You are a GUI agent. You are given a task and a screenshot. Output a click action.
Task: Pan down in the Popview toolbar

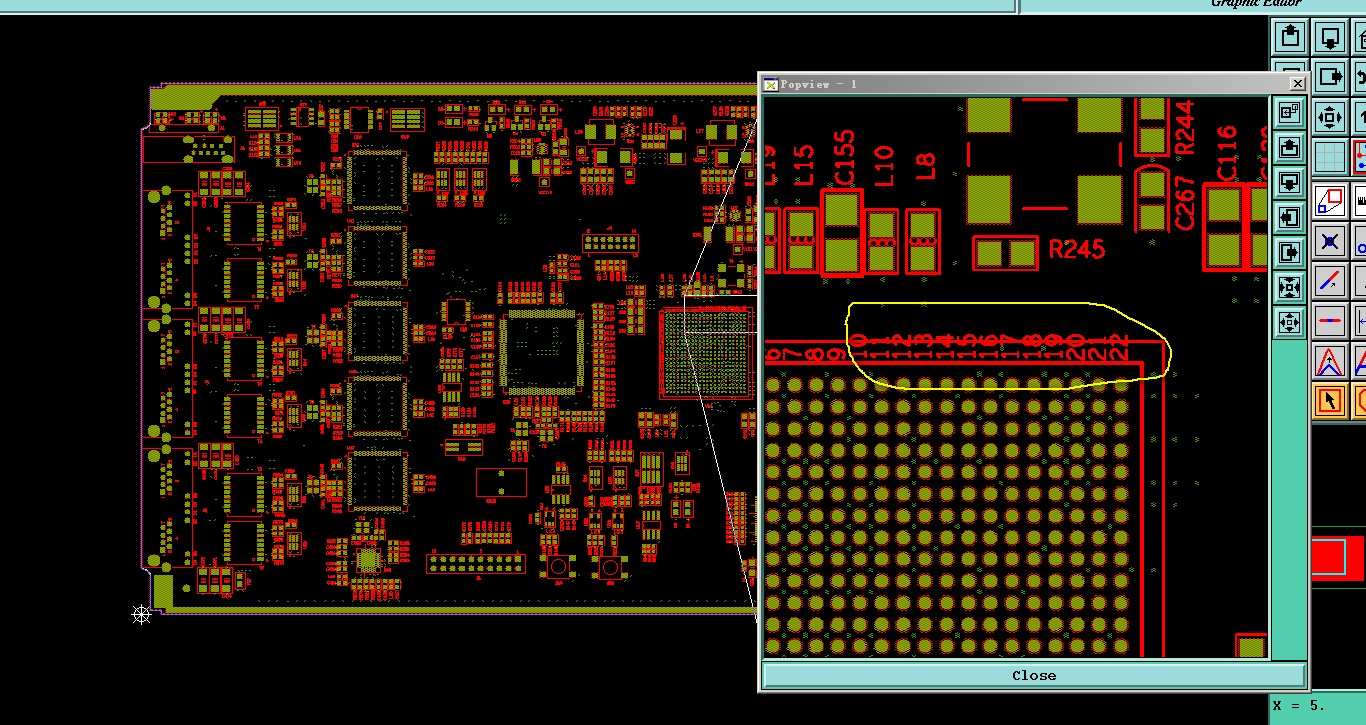point(1290,182)
